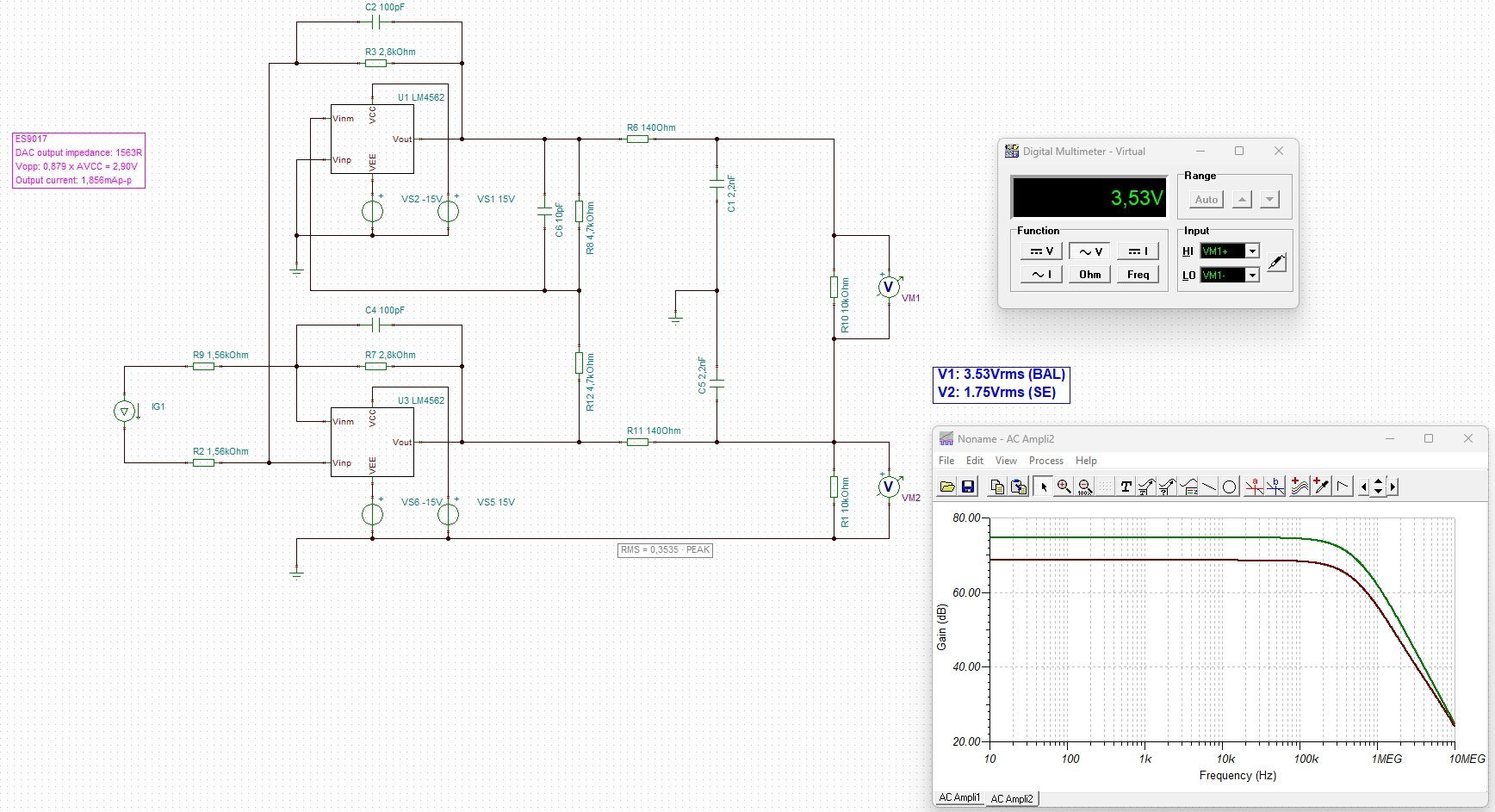The width and height of the screenshot is (1495, 812).
Task: Click the angle marker tool icon
Action: pyautogui.click(x=1343, y=487)
